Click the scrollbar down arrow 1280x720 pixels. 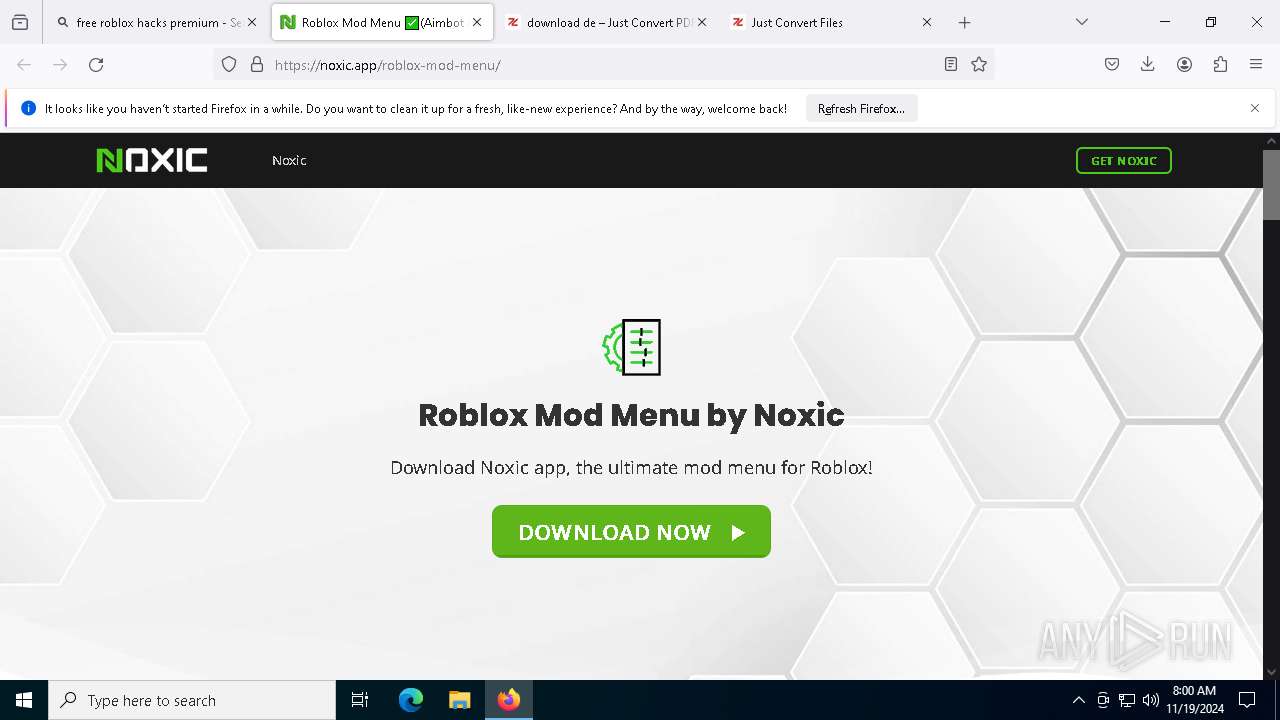[1271, 672]
